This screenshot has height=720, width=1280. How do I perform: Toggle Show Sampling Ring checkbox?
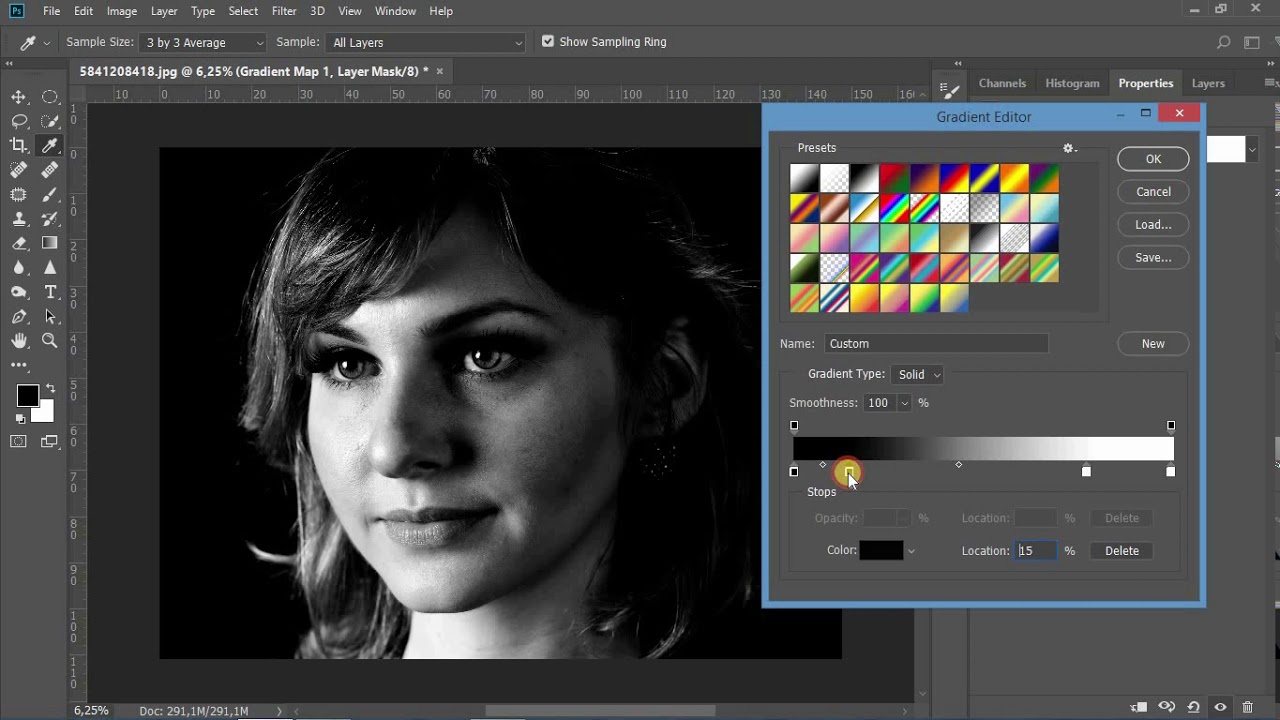point(548,42)
